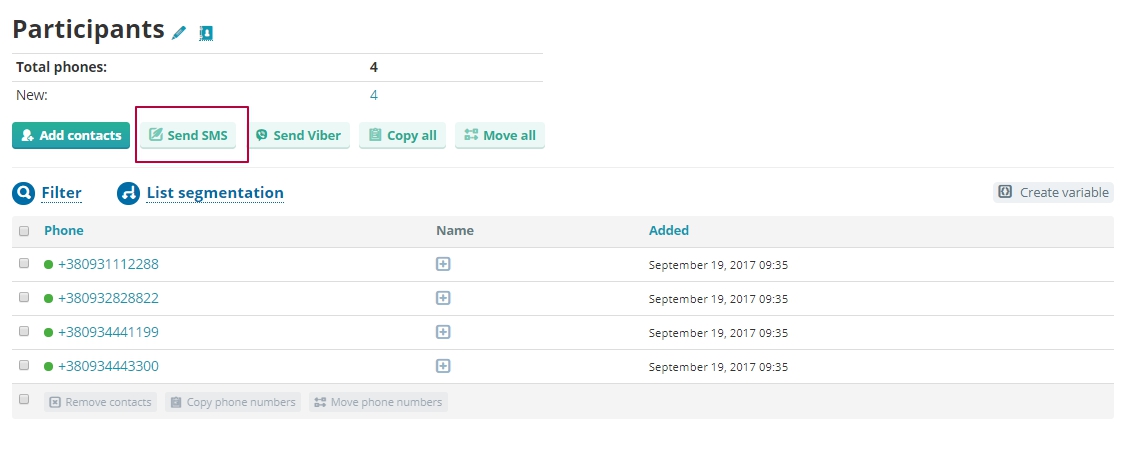
Task: Click the name plus icon for +380934441199
Action: click(x=443, y=332)
